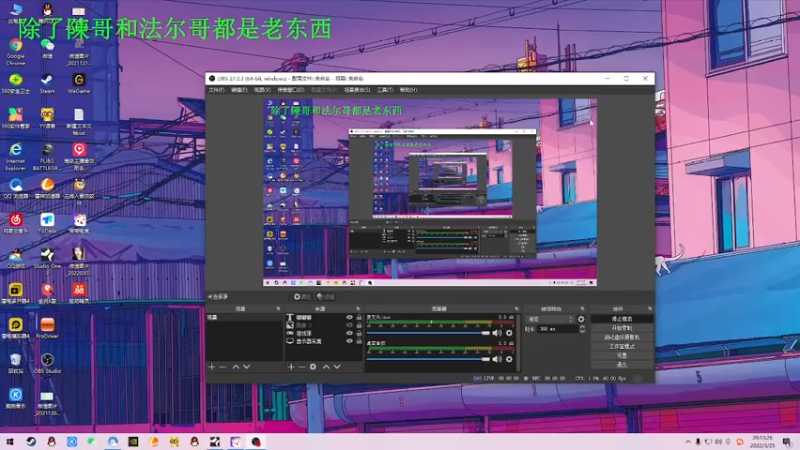The height and width of the screenshot is (450, 800).
Task: Open source properties gear in Sources panel toolbar
Action: pos(313,367)
